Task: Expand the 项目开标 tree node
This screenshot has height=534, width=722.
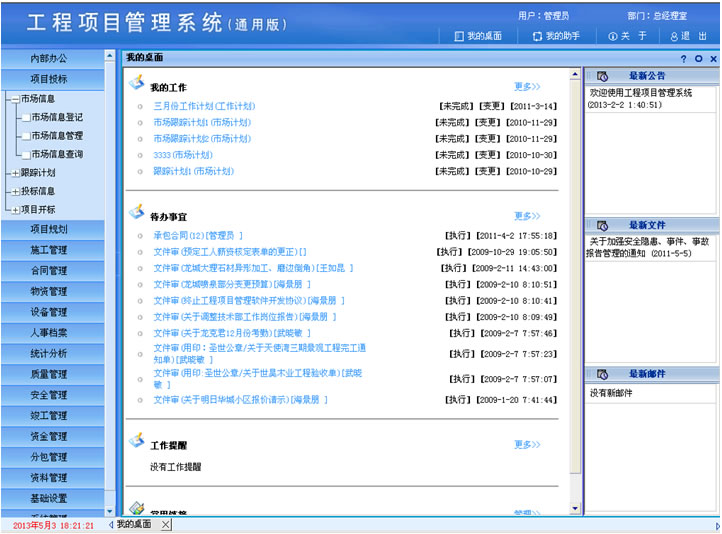Action: (16, 210)
